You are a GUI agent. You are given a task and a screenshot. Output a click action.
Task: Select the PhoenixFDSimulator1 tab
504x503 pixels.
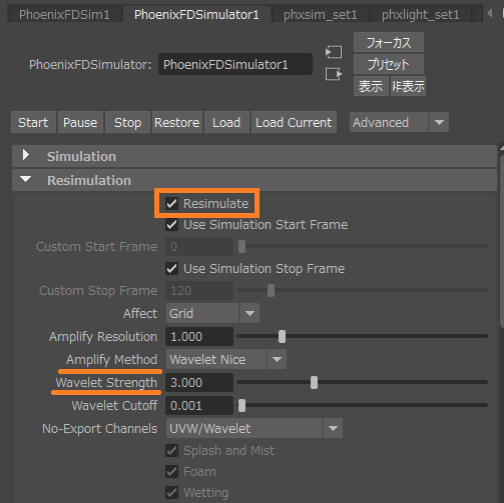[x=196, y=15]
